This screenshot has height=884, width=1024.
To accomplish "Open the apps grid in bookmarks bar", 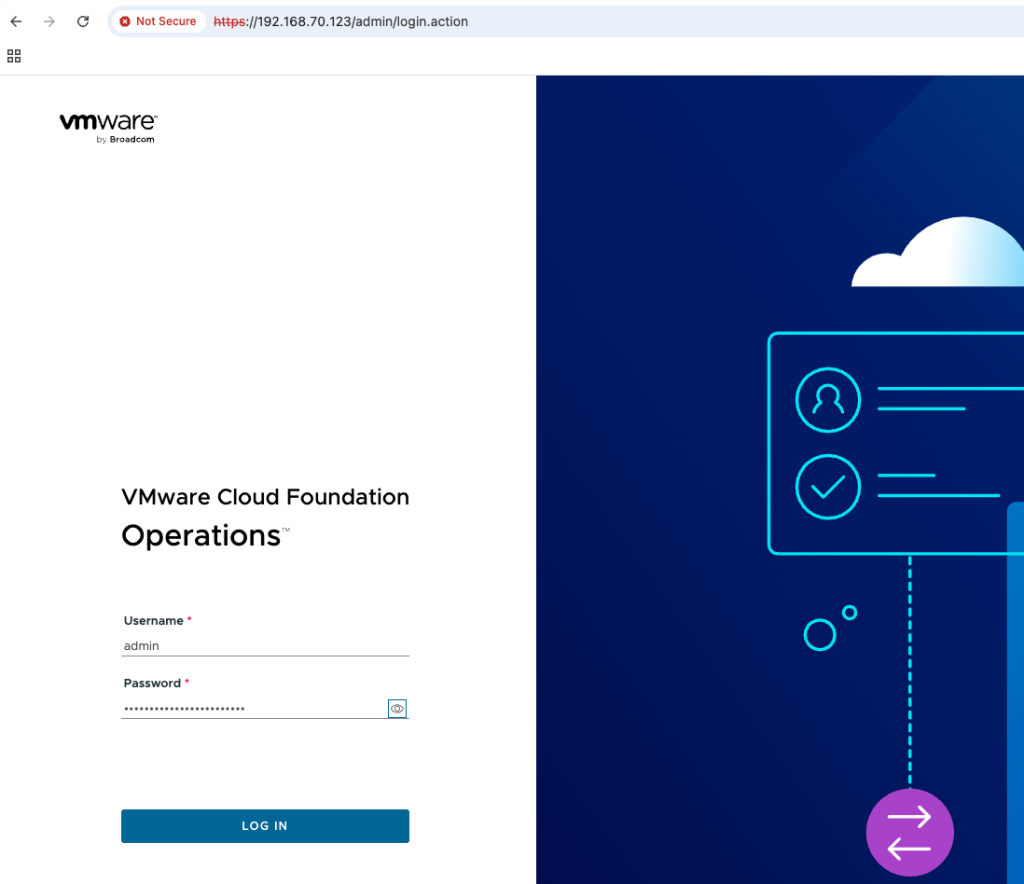I will (14, 56).
